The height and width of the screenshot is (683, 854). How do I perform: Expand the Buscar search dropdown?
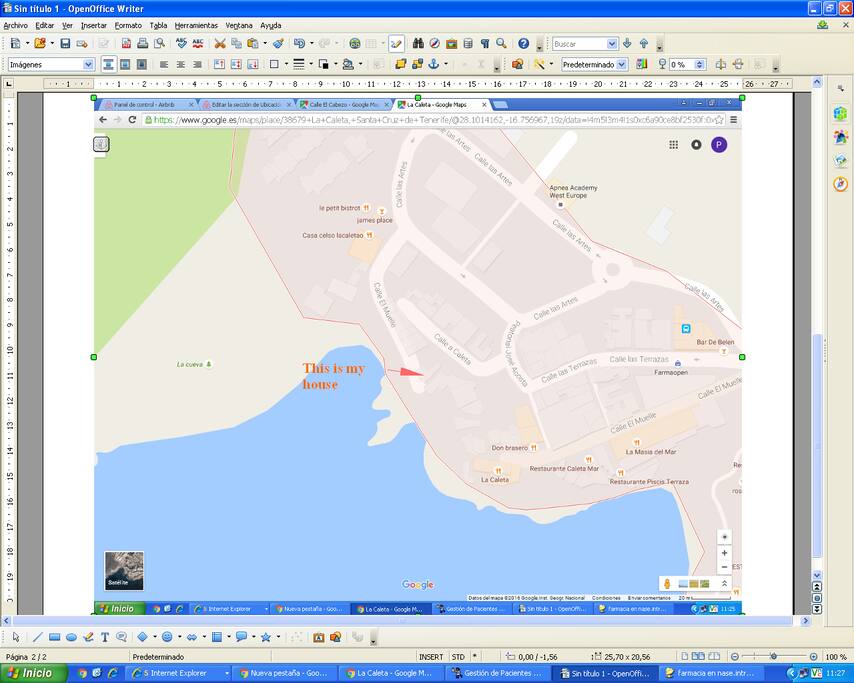pyautogui.click(x=612, y=44)
